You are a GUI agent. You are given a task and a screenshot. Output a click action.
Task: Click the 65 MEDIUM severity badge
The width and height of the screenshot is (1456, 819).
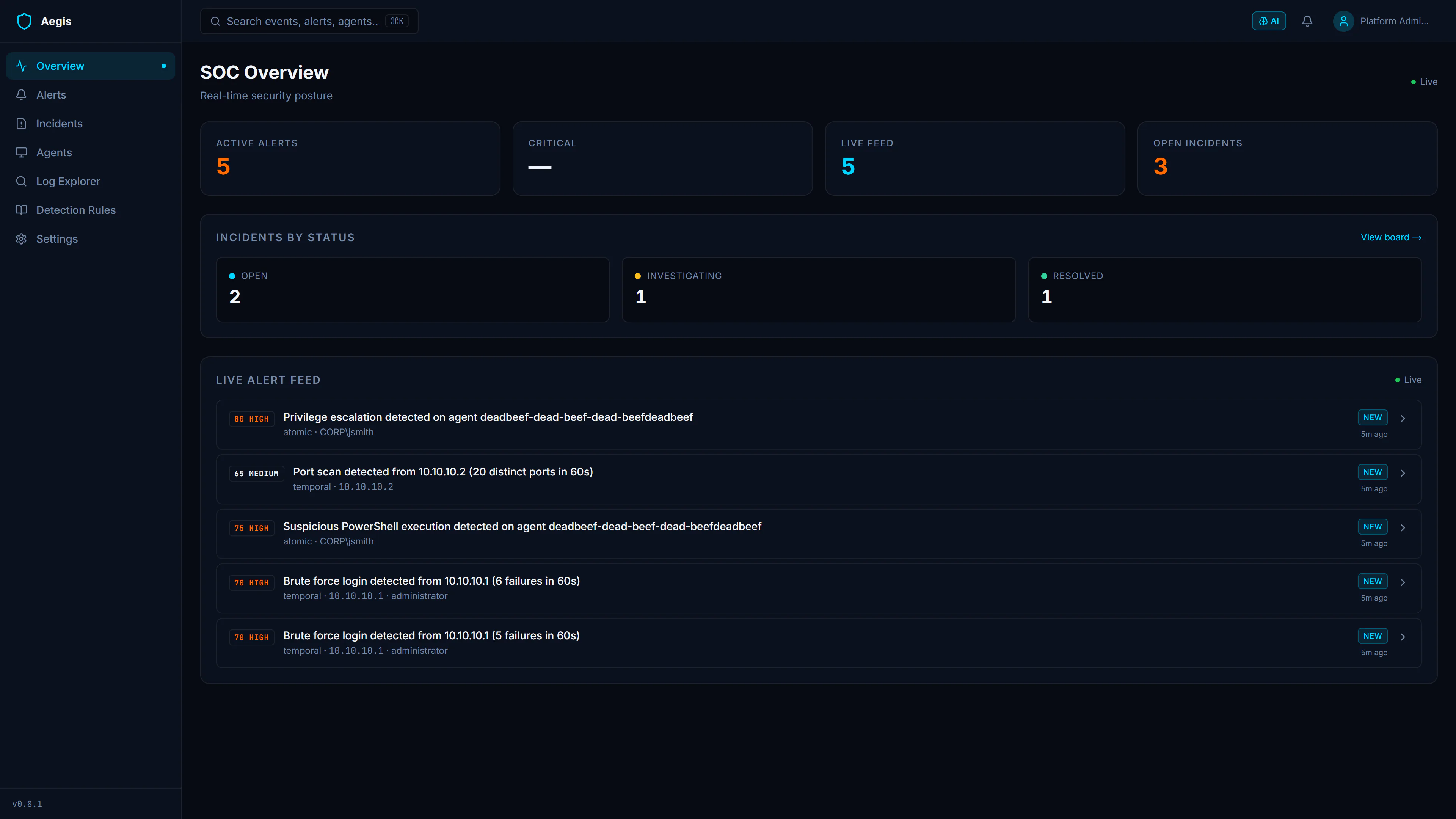point(257,474)
